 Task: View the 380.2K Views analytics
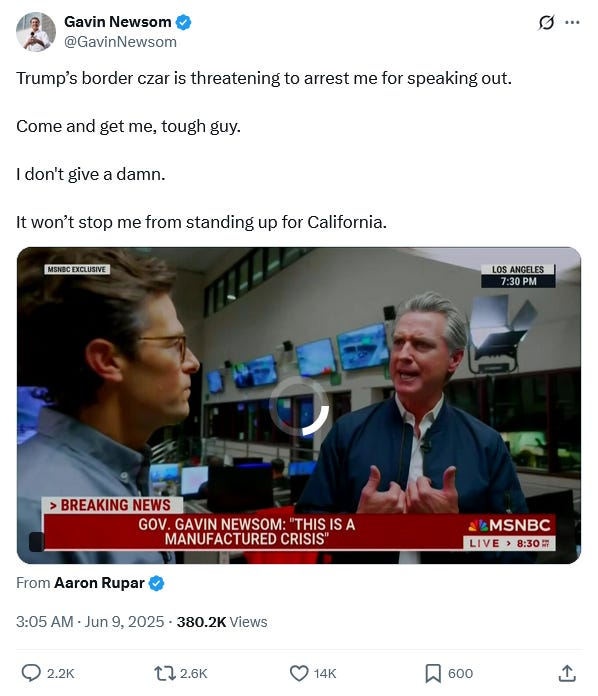[x=222, y=621]
